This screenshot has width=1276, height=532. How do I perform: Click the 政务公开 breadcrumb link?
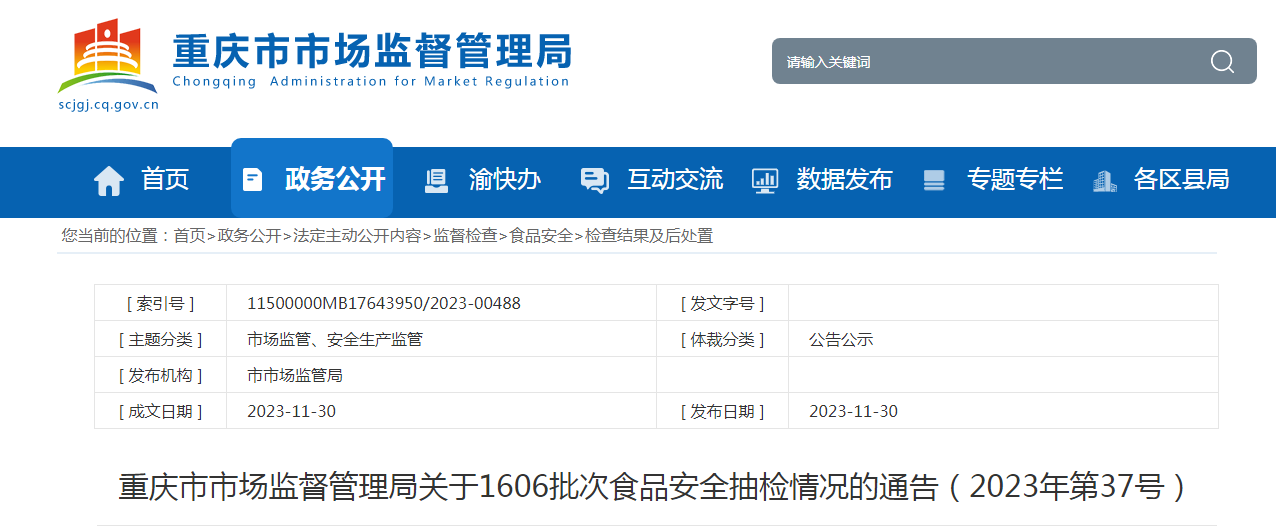(249, 236)
